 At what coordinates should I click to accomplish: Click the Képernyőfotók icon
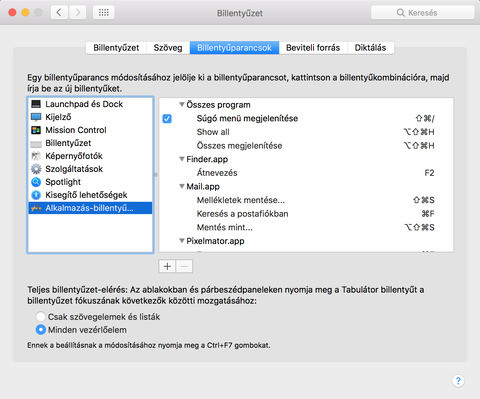(36, 156)
